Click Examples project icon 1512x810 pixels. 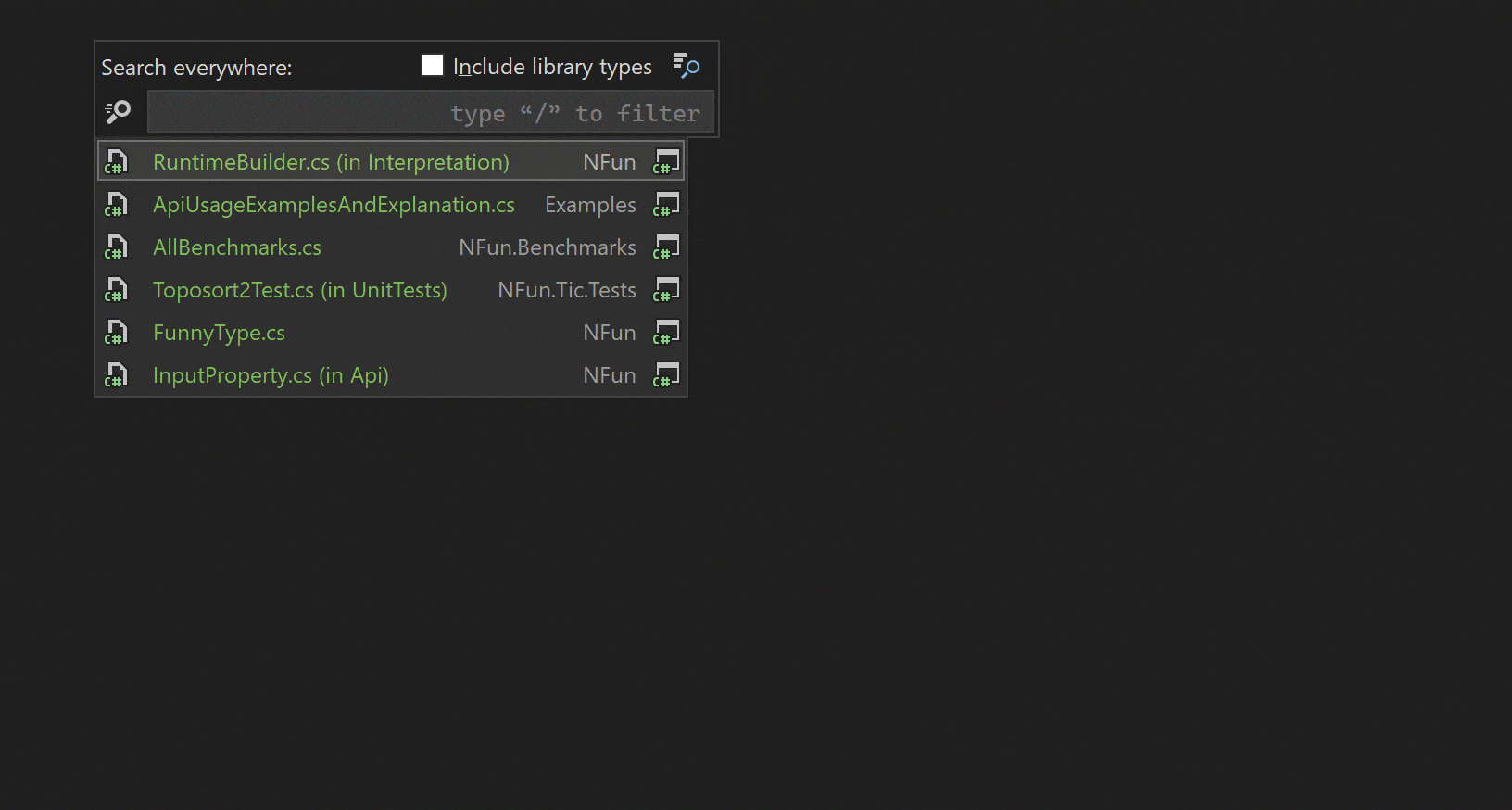click(666, 204)
